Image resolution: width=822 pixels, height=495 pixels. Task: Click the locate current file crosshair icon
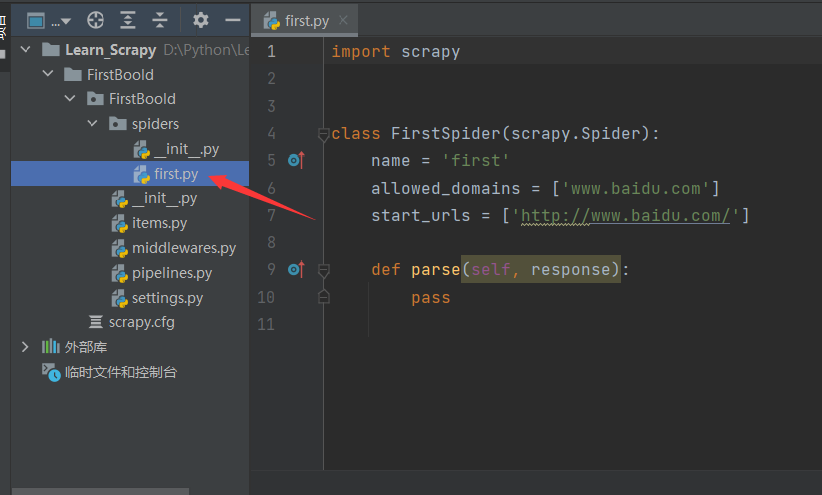click(x=95, y=20)
